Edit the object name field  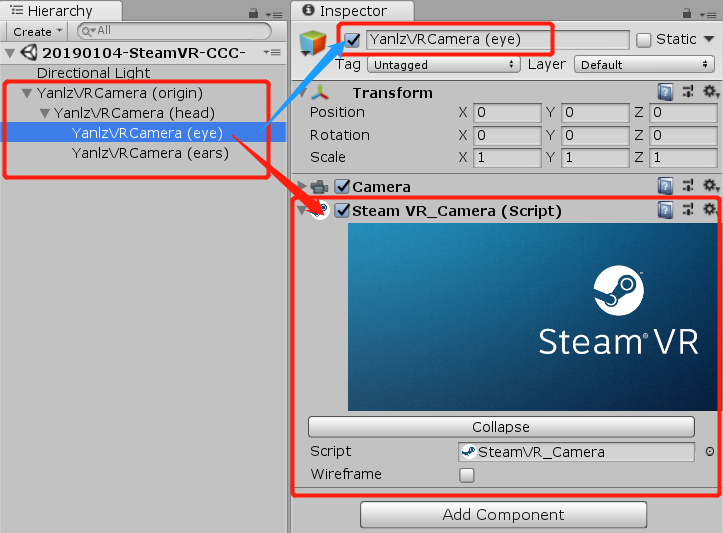pyautogui.click(x=498, y=40)
